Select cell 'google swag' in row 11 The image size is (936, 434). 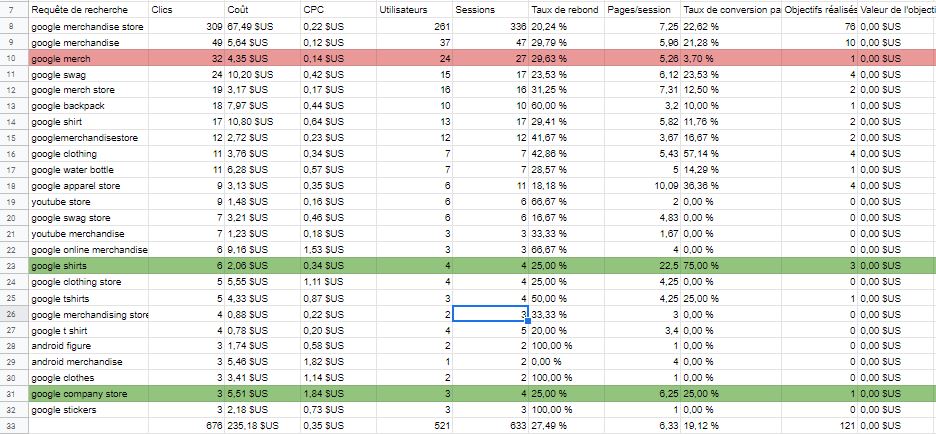coord(88,75)
